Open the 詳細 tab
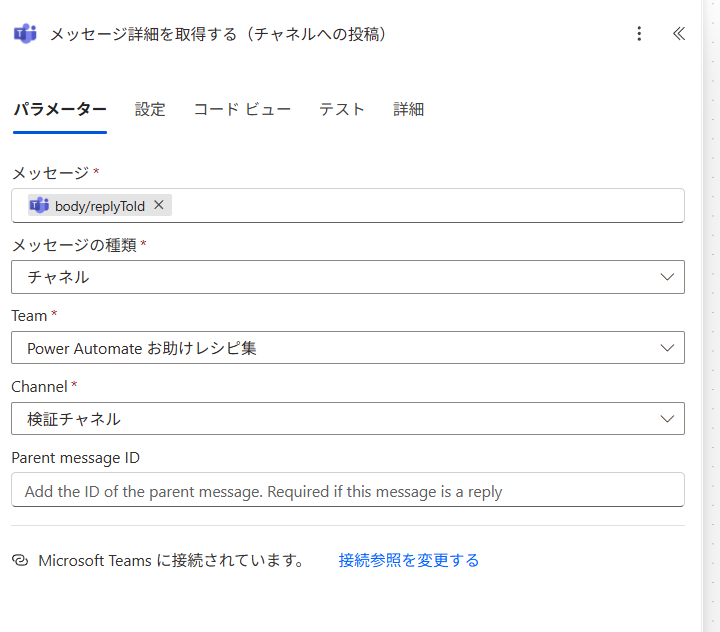This screenshot has height=632, width=720. click(x=408, y=109)
